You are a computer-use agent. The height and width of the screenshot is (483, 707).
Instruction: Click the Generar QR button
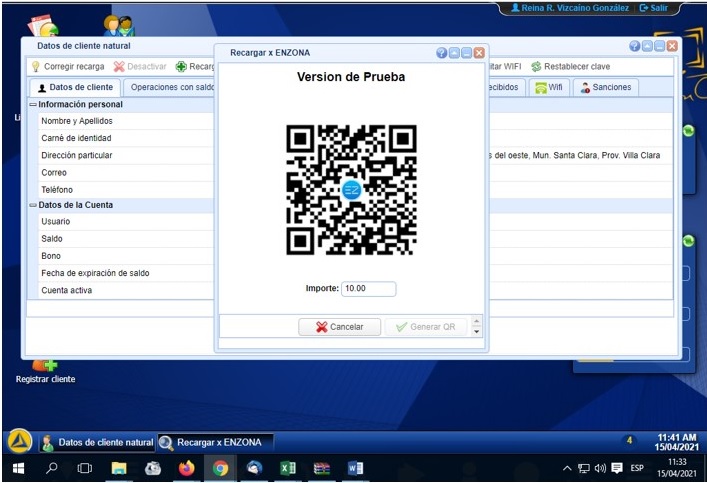426,327
